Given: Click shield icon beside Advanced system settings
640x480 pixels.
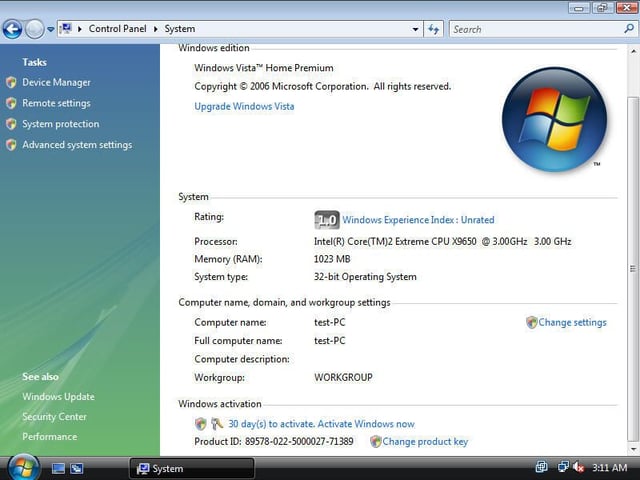Looking at the screenshot, I should (x=11, y=145).
